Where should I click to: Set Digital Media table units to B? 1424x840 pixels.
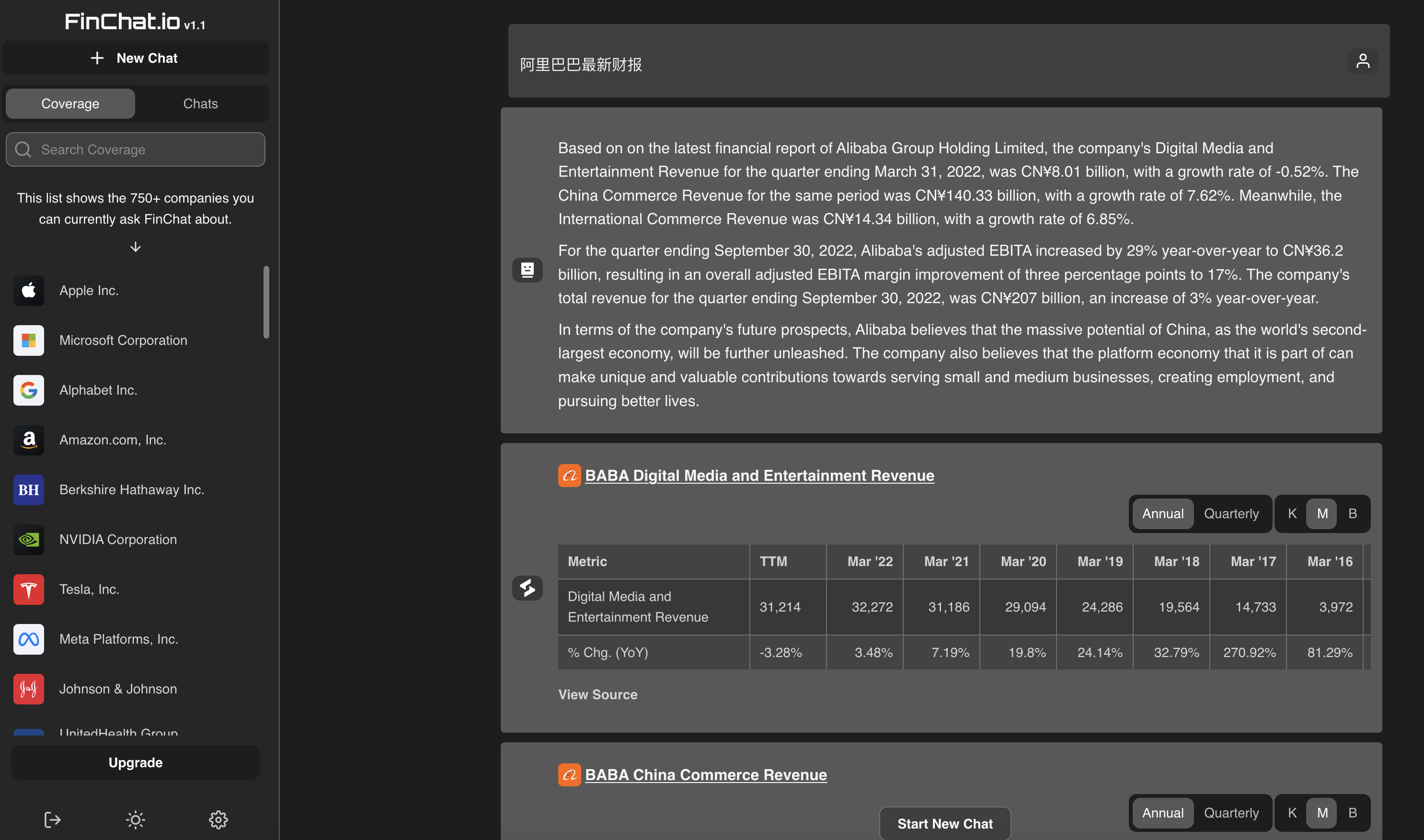click(x=1353, y=514)
